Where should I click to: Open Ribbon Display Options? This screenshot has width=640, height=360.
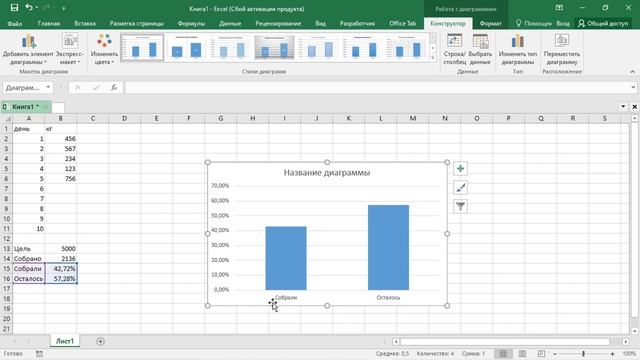pyautogui.click(x=559, y=8)
